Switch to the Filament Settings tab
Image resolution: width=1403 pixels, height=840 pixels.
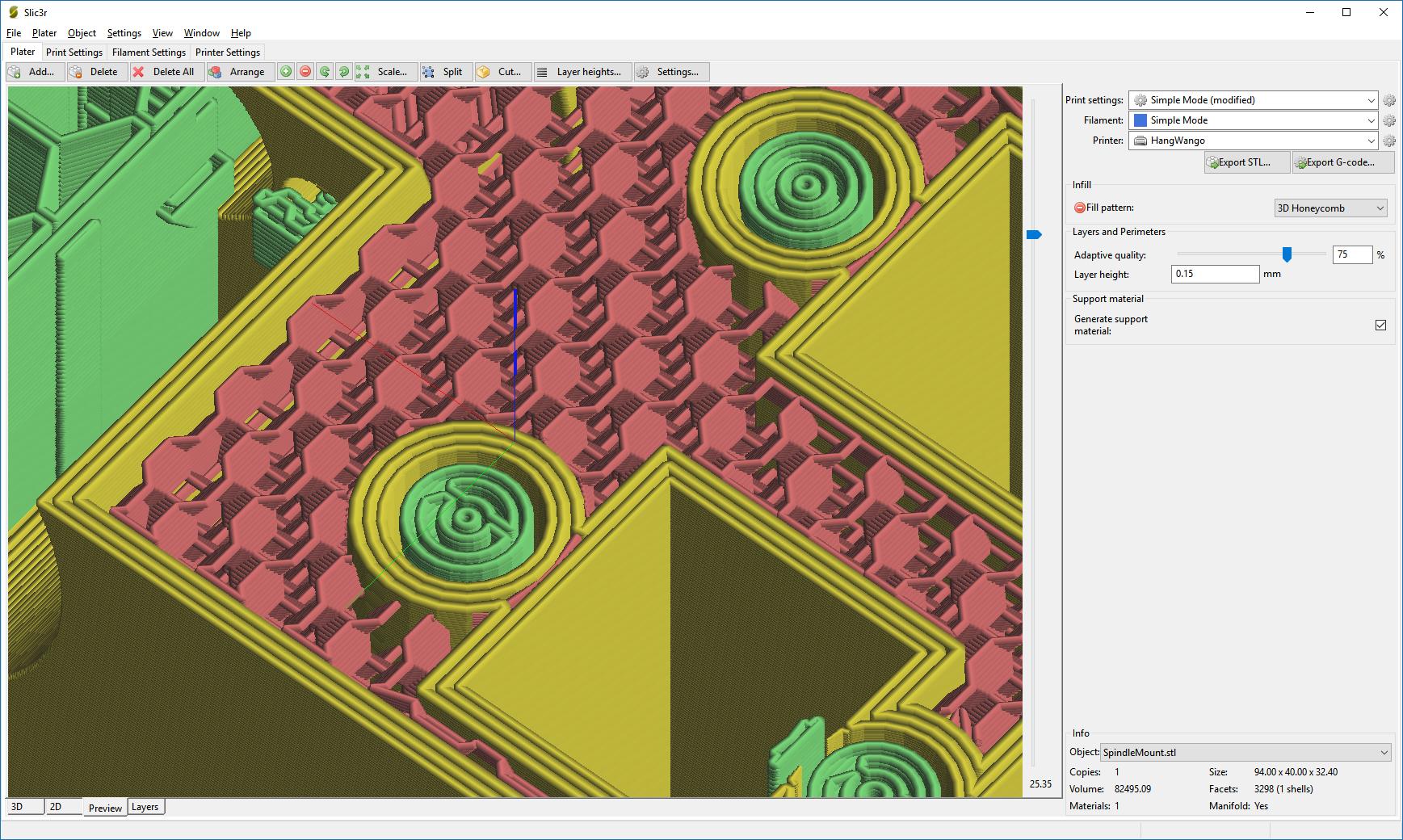coord(149,52)
